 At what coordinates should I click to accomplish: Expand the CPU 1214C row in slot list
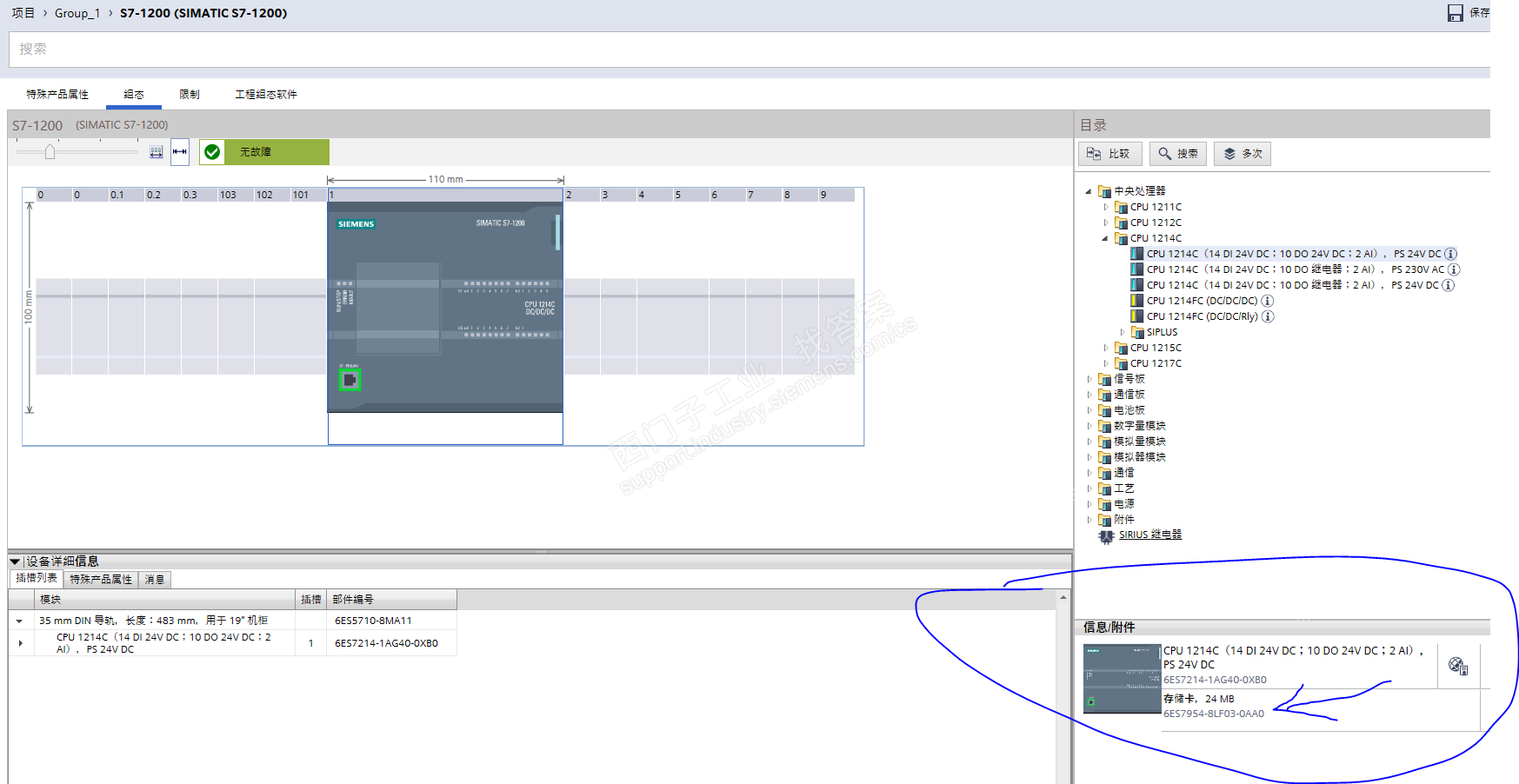(21, 643)
